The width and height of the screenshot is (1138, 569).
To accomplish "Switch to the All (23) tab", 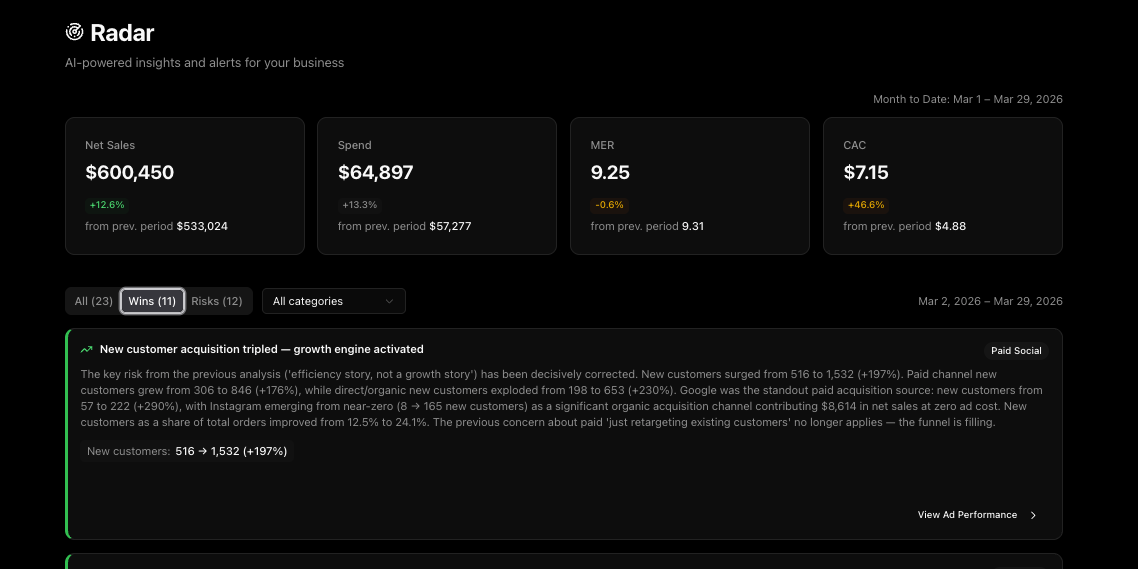I will coord(94,301).
